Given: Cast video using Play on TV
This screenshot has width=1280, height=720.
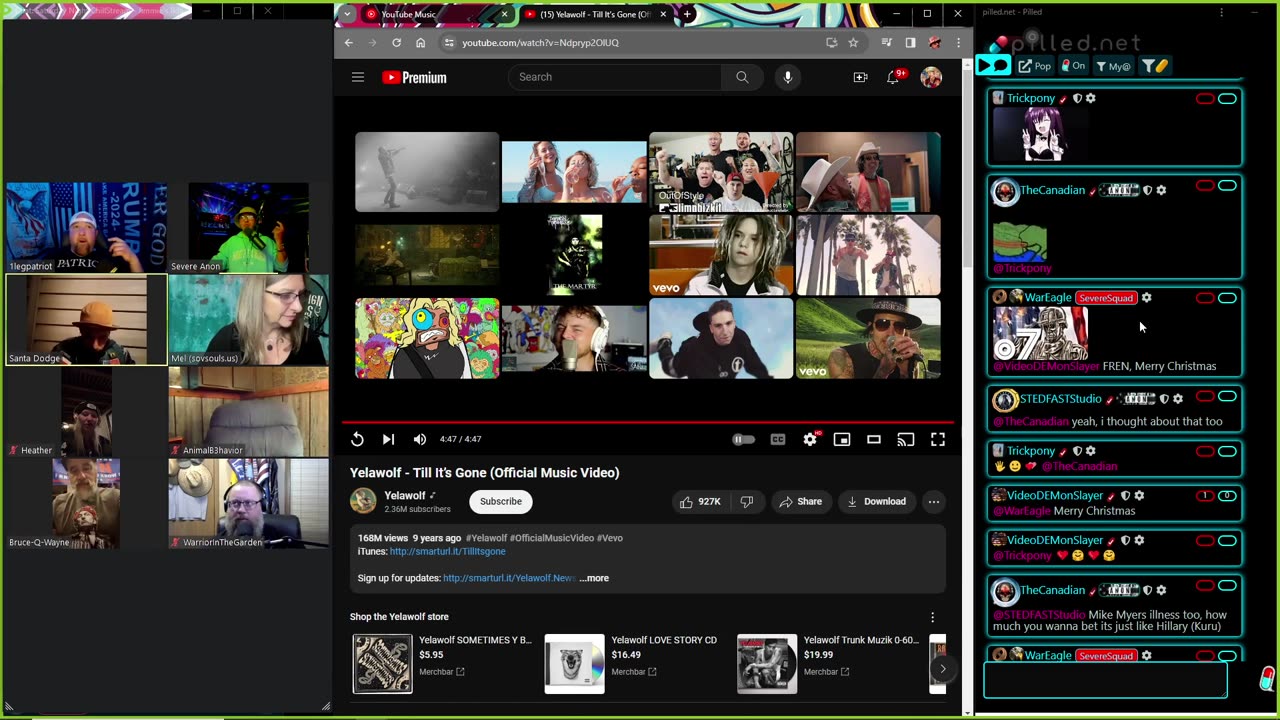Looking at the screenshot, I should [906, 439].
